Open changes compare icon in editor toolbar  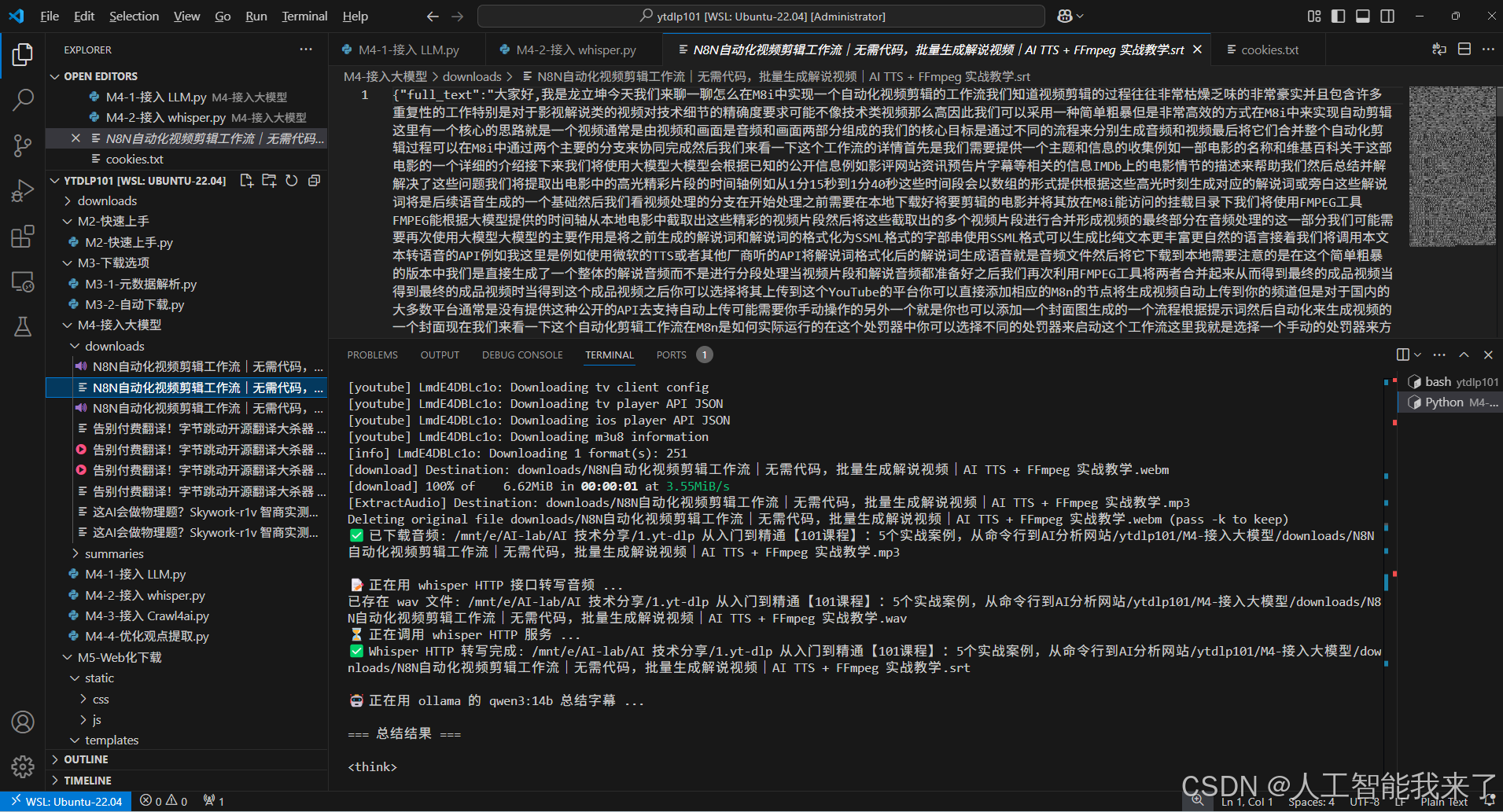(1439, 49)
